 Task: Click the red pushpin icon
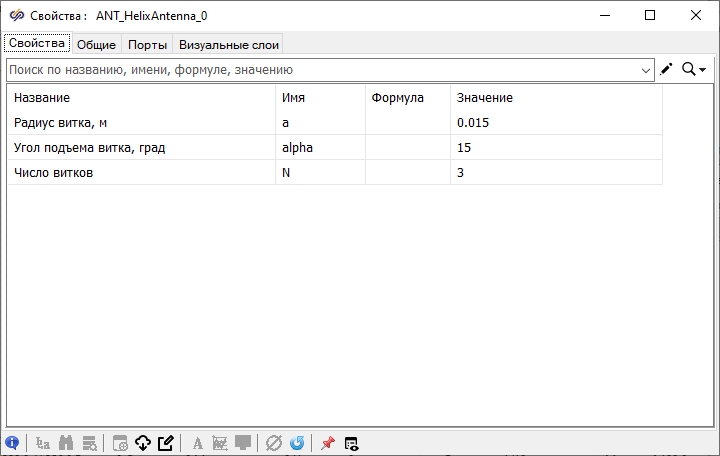(x=328, y=443)
